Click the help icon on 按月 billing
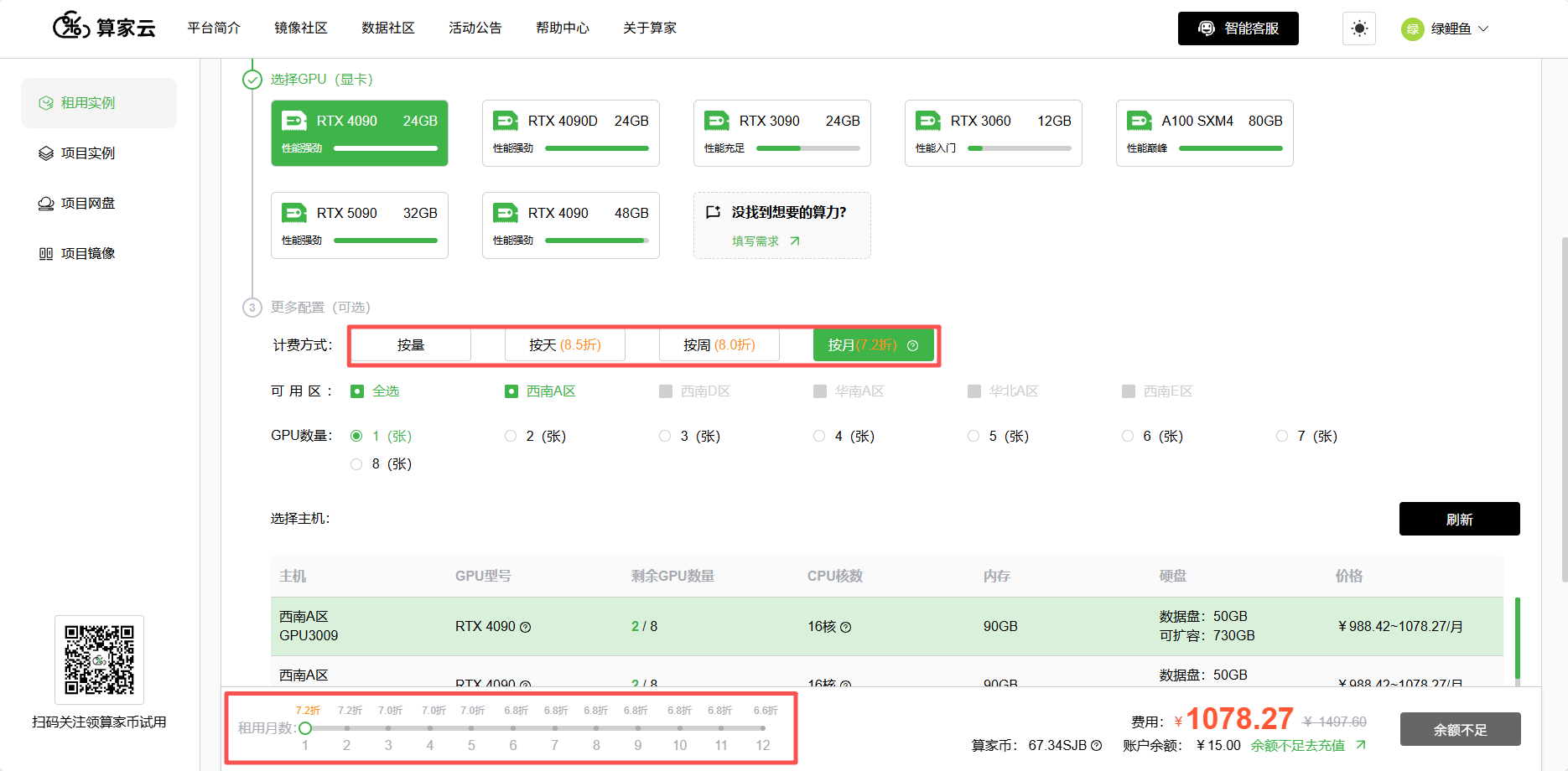 [x=913, y=345]
